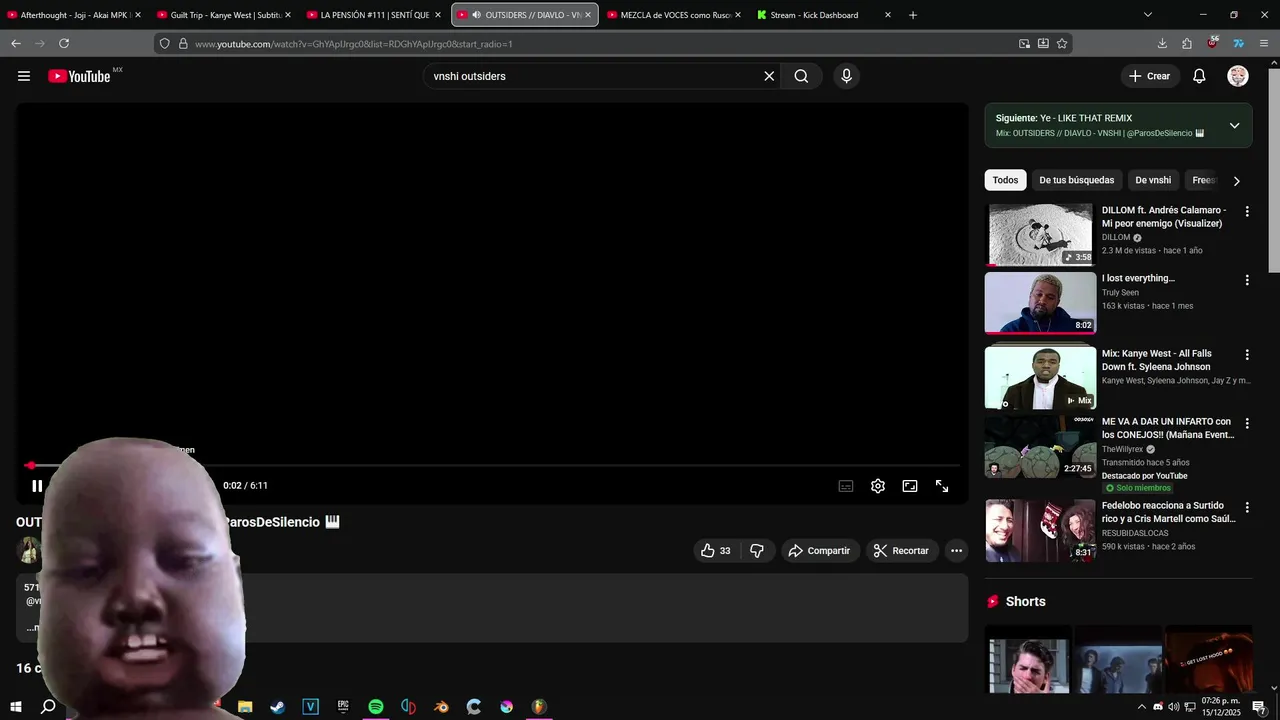Open Spotify from the taskbar
1280x720 pixels.
coord(376,707)
